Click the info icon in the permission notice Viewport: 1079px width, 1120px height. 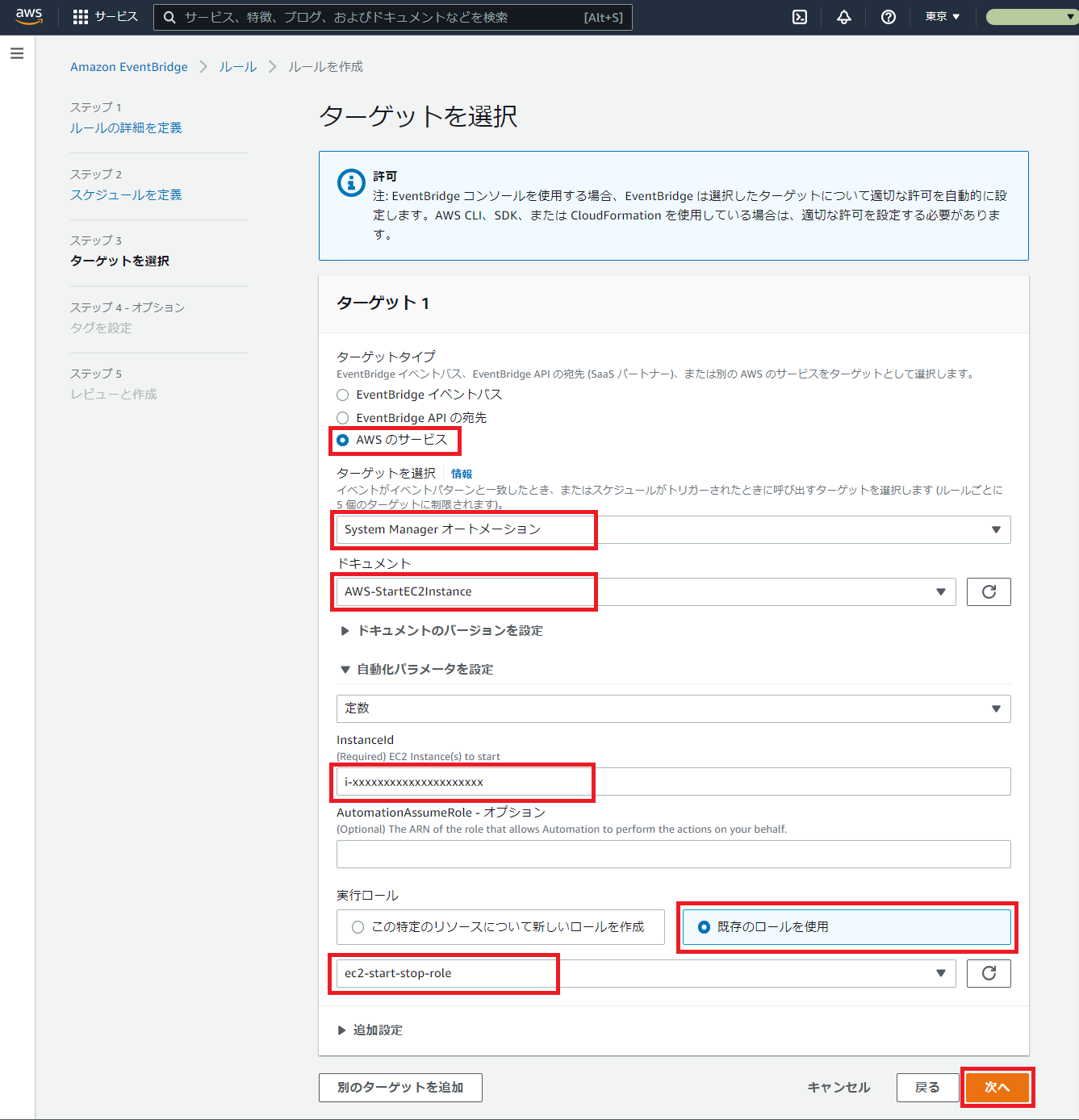(351, 182)
